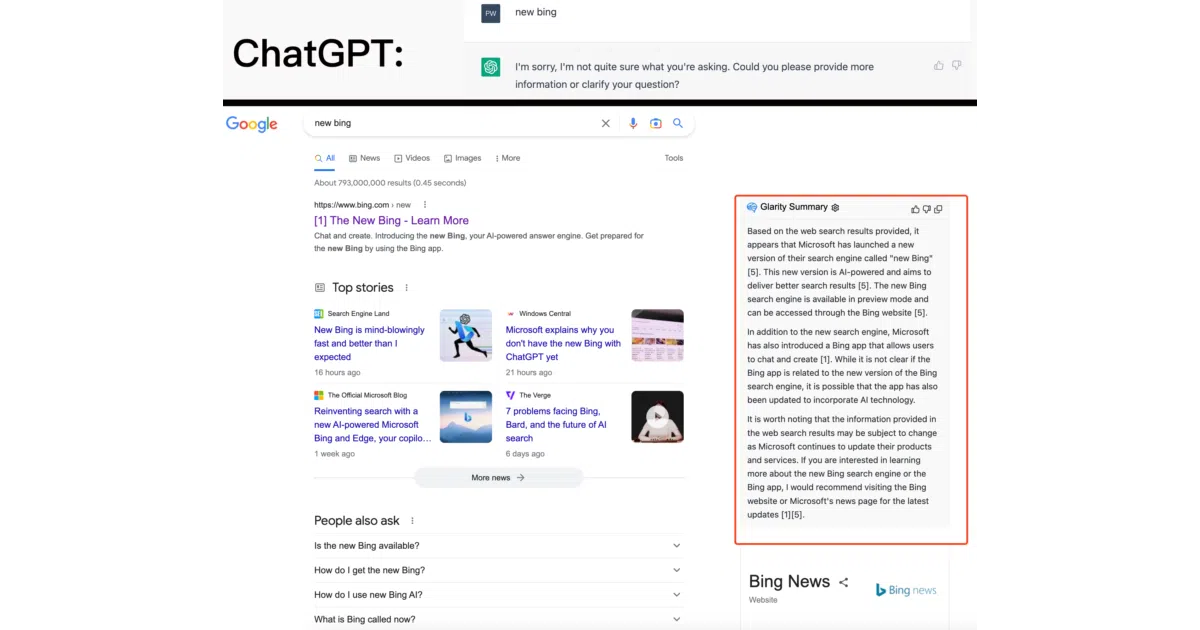Click the Bing news logo
Screen dimensions: 1200x630
pyautogui.click(x=906, y=590)
